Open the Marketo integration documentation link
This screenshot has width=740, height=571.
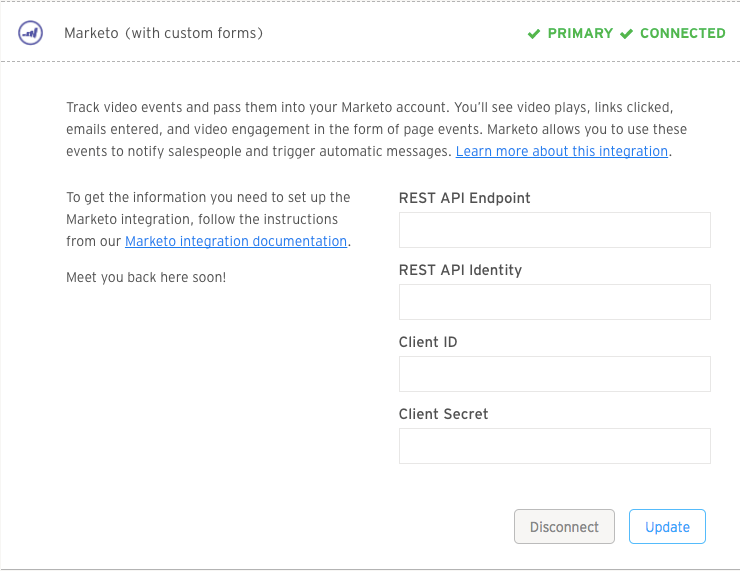[236, 242]
